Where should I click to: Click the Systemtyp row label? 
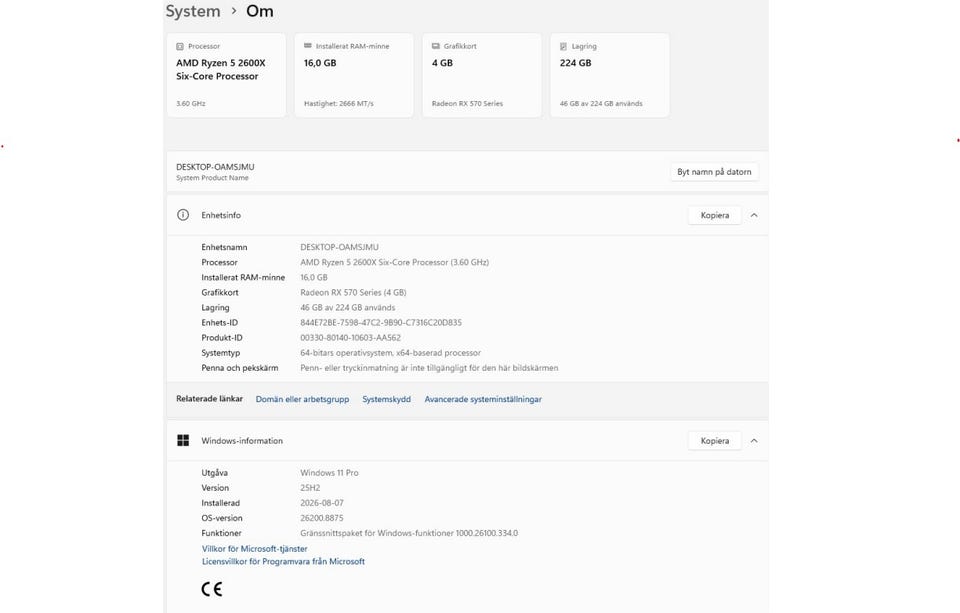(220, 353)
